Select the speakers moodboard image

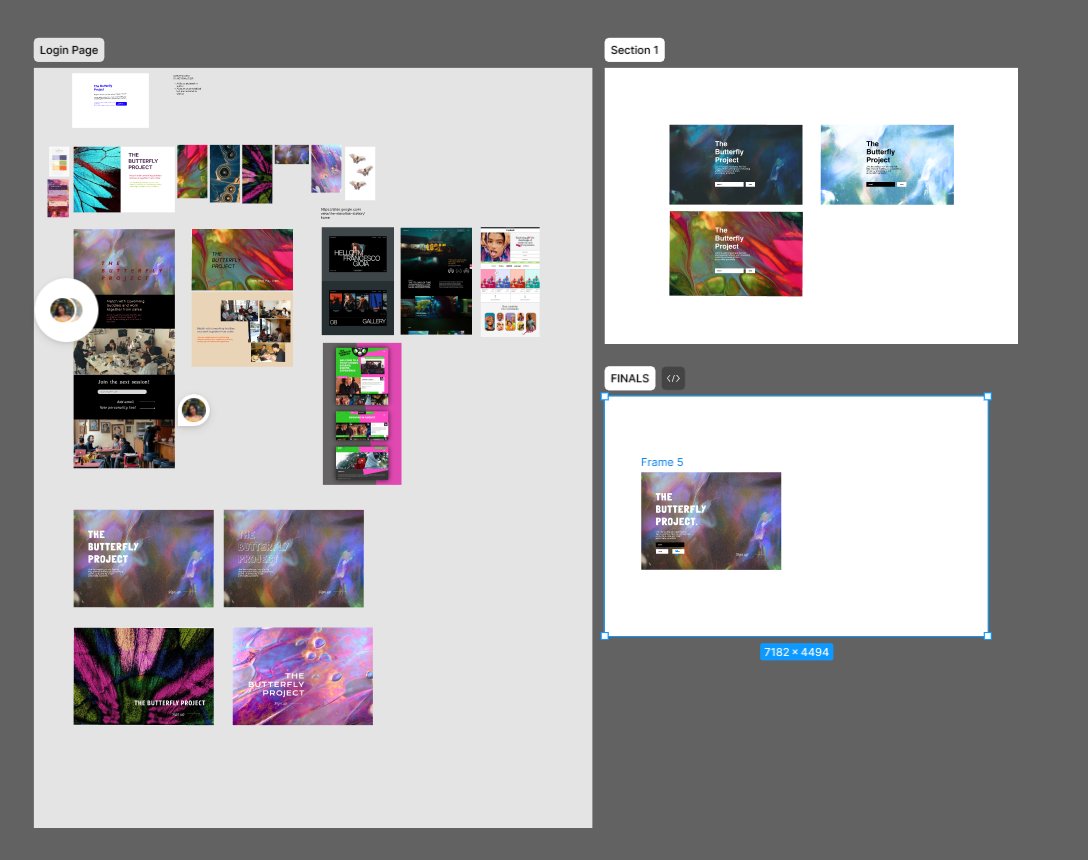click(x=225, y=174)
